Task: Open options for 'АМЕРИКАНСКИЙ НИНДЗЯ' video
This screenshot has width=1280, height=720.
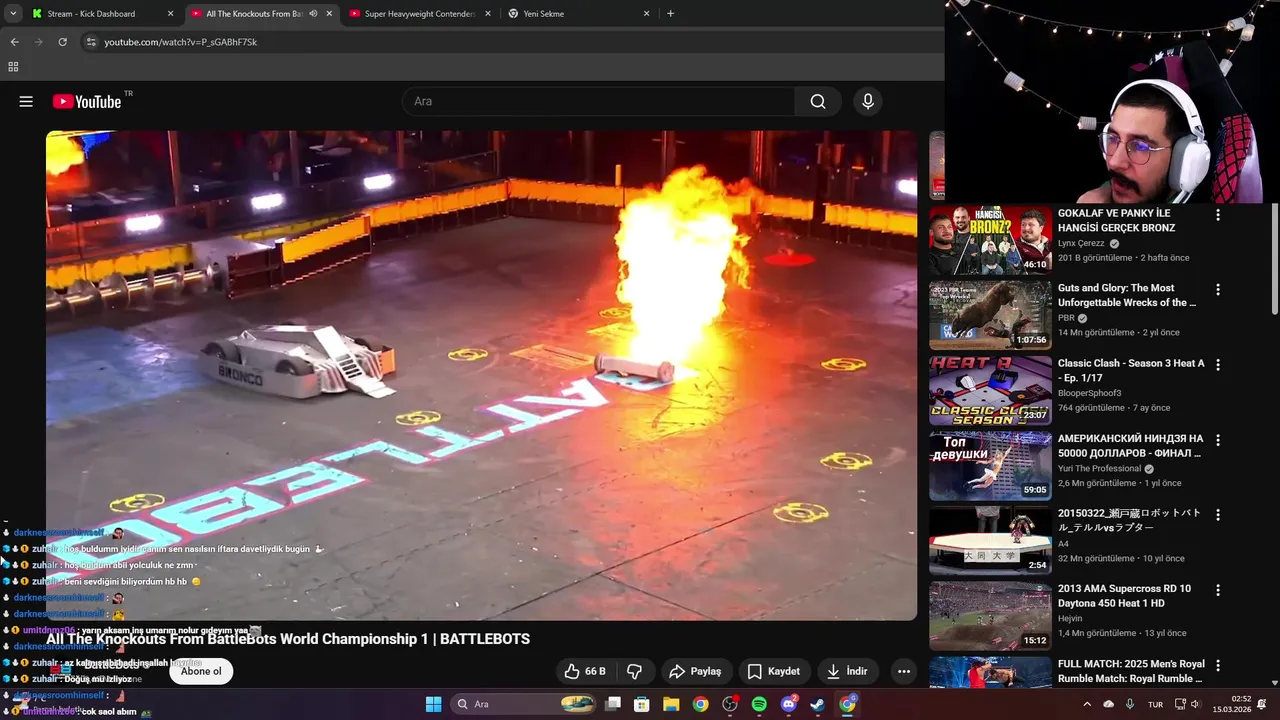Action: tap(1217, 440)
